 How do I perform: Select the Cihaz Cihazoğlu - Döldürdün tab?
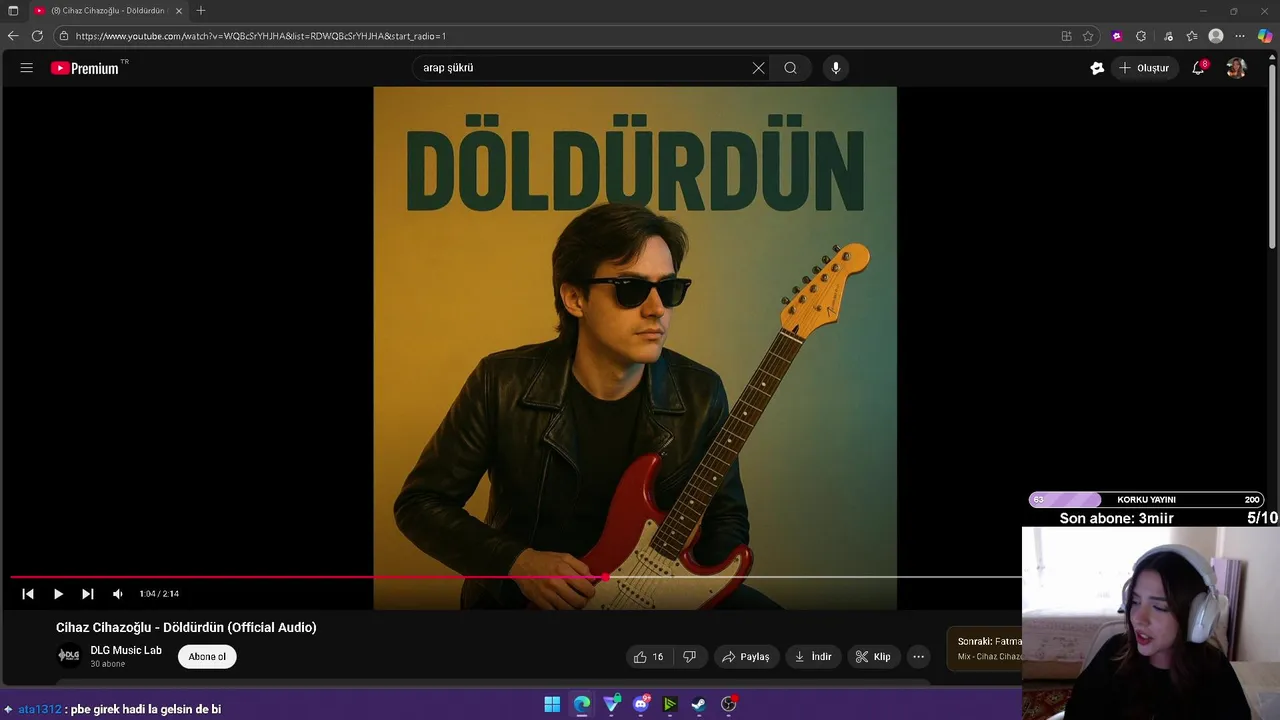pyautogui.click(x=107, y=11)
